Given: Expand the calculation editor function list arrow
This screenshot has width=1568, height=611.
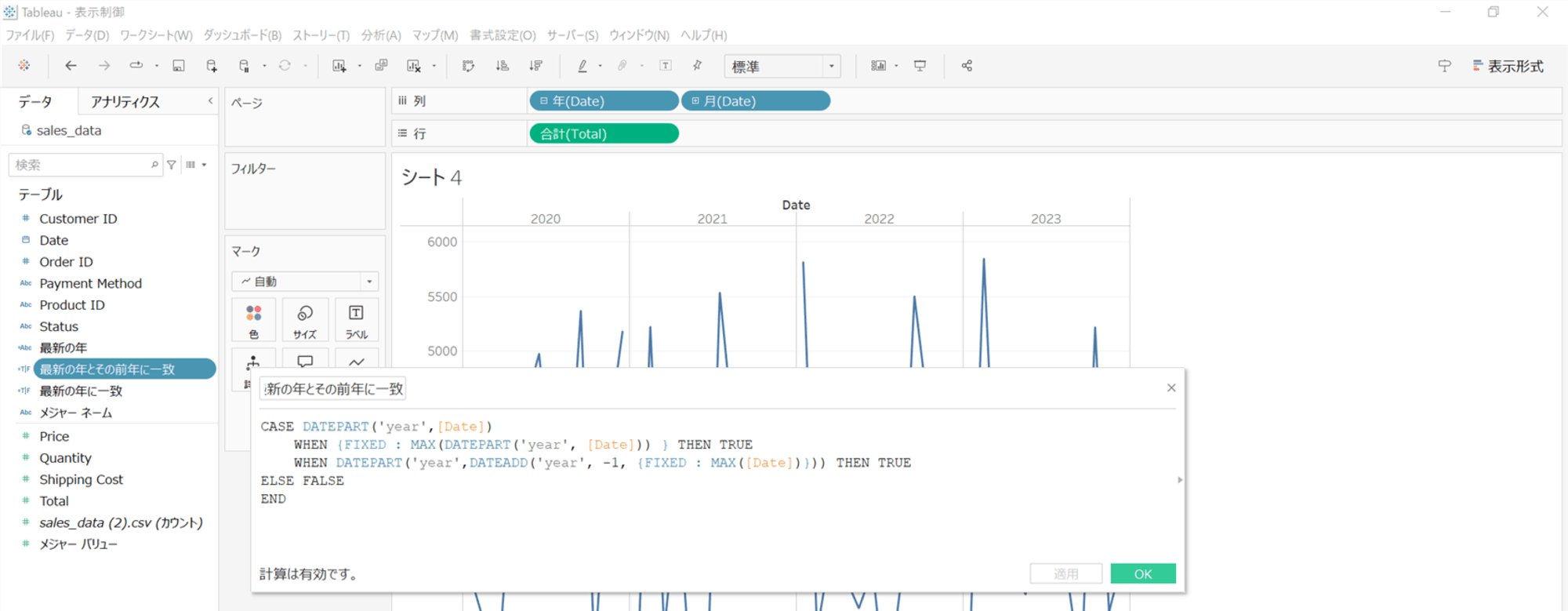Looking at the screenshot, I should tap(1180, 480).
